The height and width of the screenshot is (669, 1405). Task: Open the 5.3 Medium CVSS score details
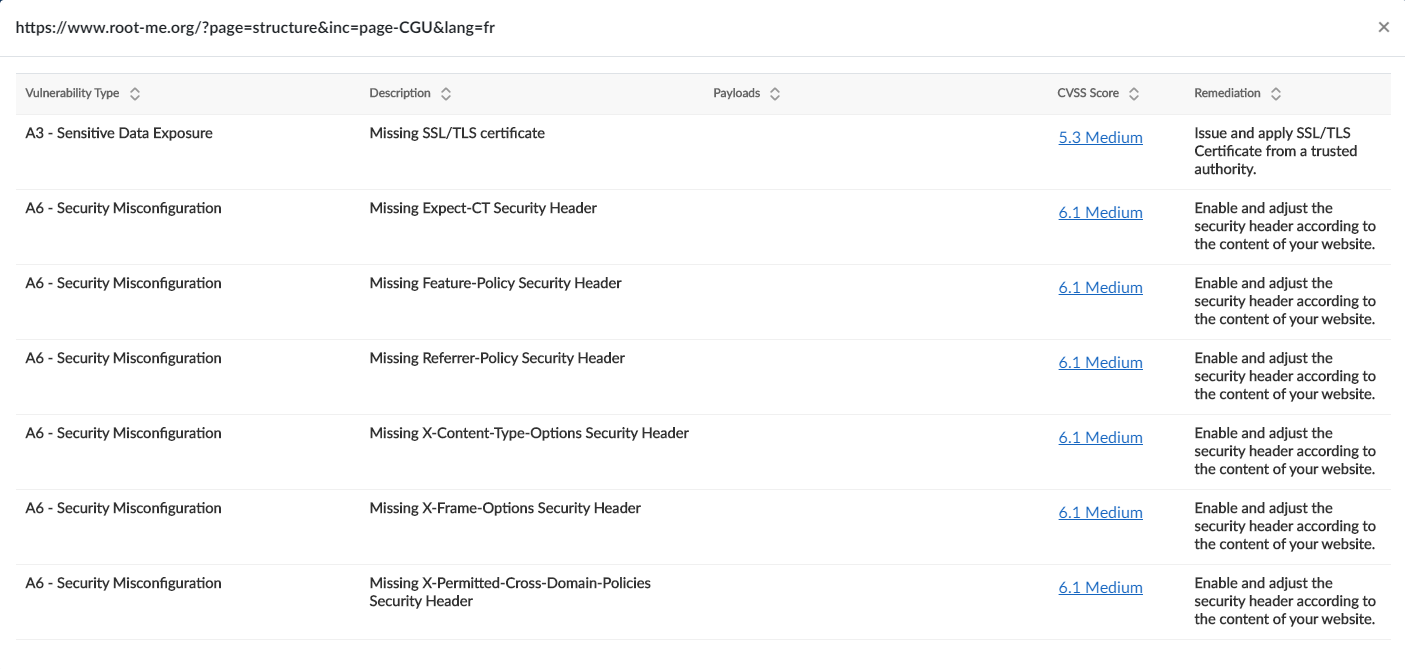click(1100, 137)
